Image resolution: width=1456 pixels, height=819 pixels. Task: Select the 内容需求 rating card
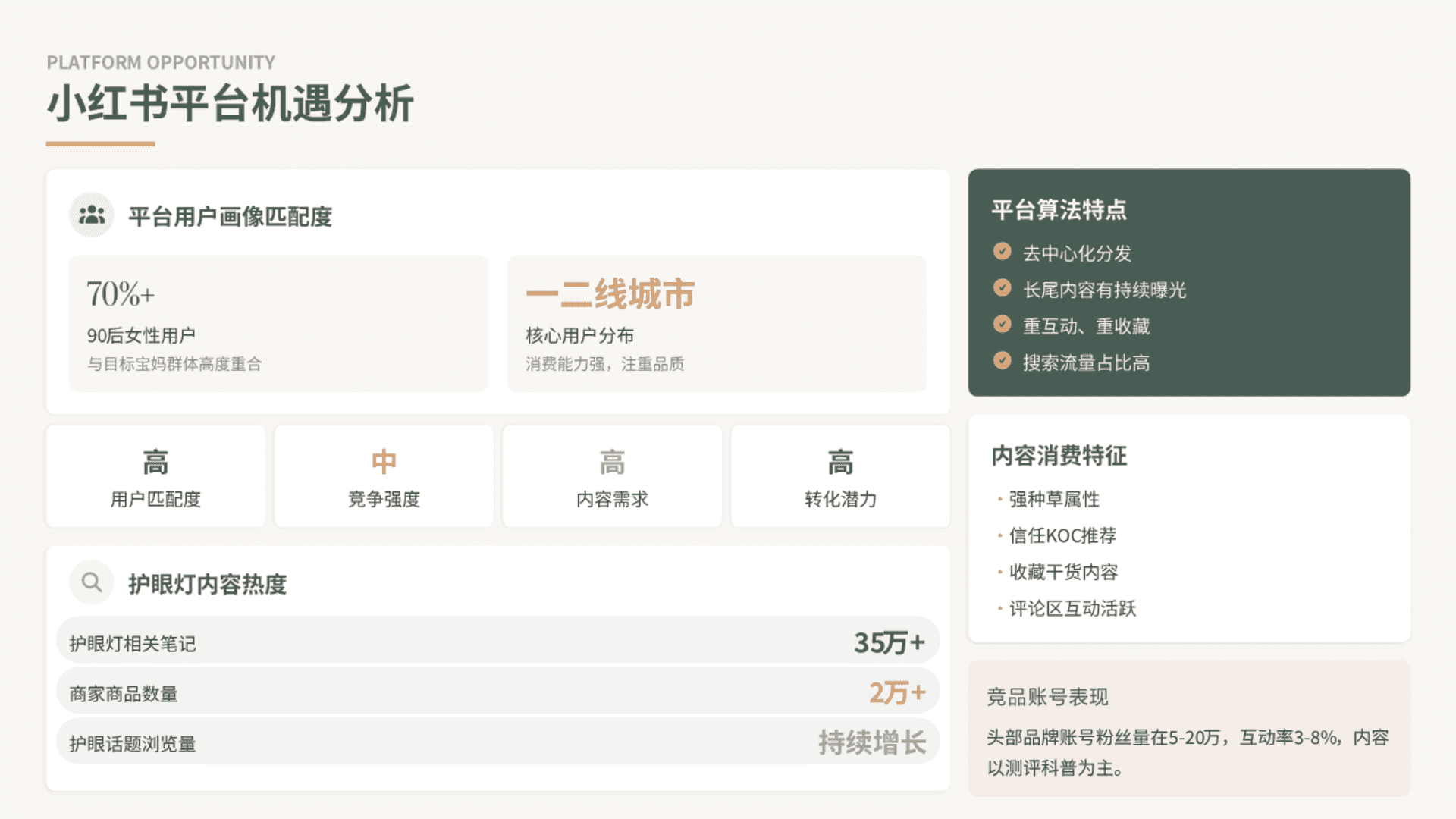pyautogui.click(x=612, y=476)
